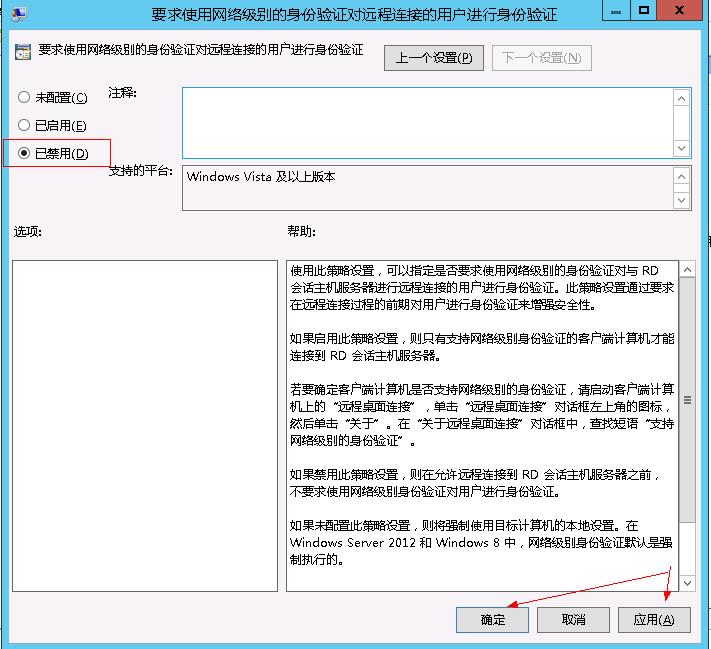Click the down arrow of the 注释 box scrollbar
The width and height of the screenshot is (711, 649).
pyautogui.click(x=682, y=148)
